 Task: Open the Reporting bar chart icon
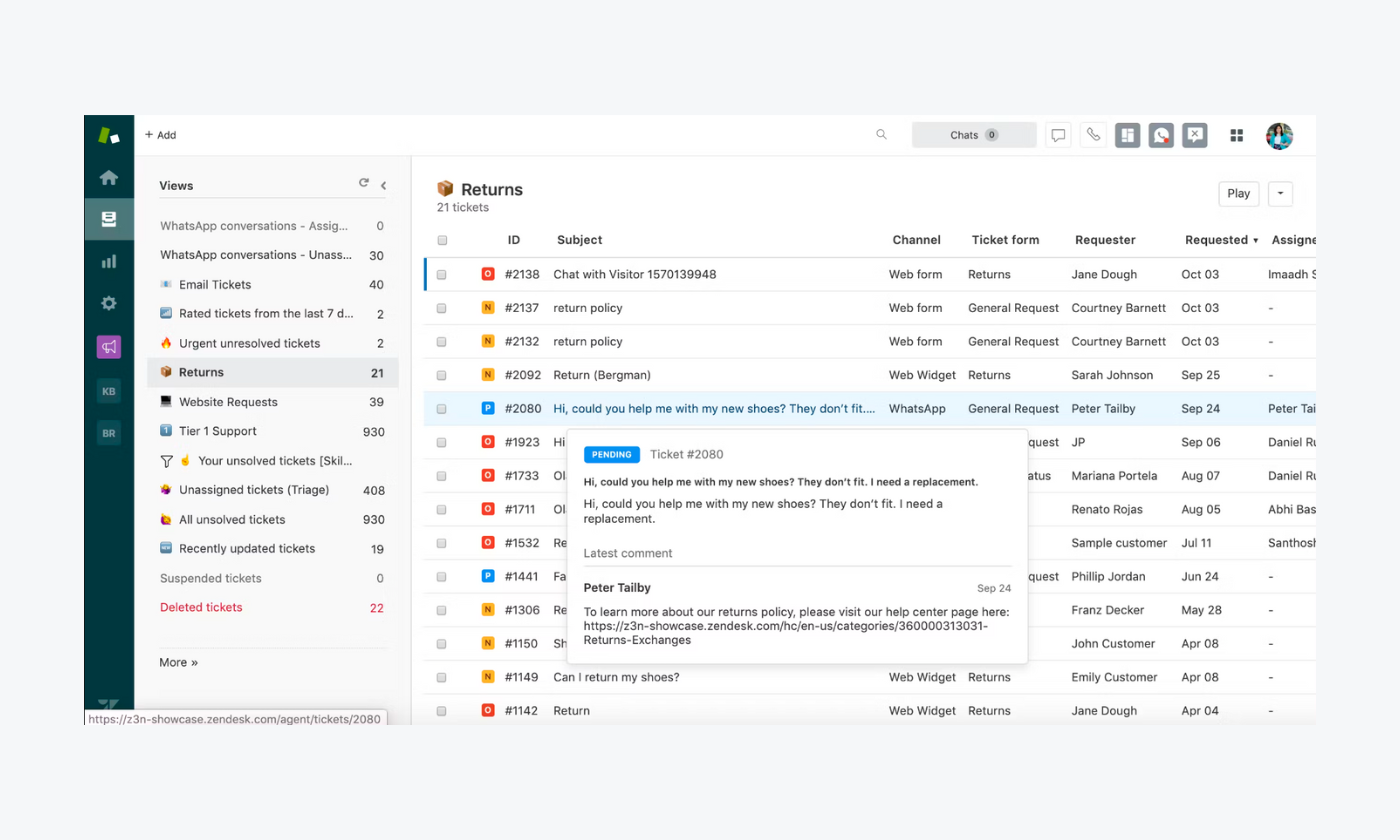pyautogui.click(x=109, y=261)
